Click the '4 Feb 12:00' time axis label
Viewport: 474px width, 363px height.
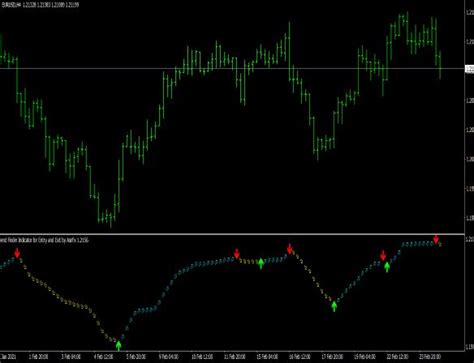point(104,357)
